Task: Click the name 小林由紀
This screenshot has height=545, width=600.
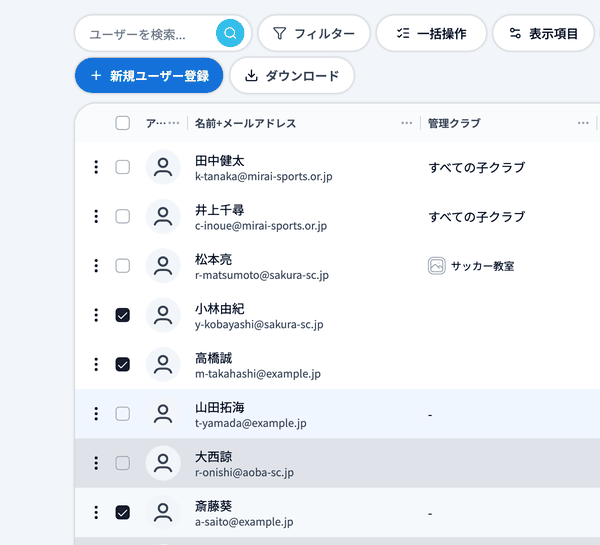Action: 219,309
